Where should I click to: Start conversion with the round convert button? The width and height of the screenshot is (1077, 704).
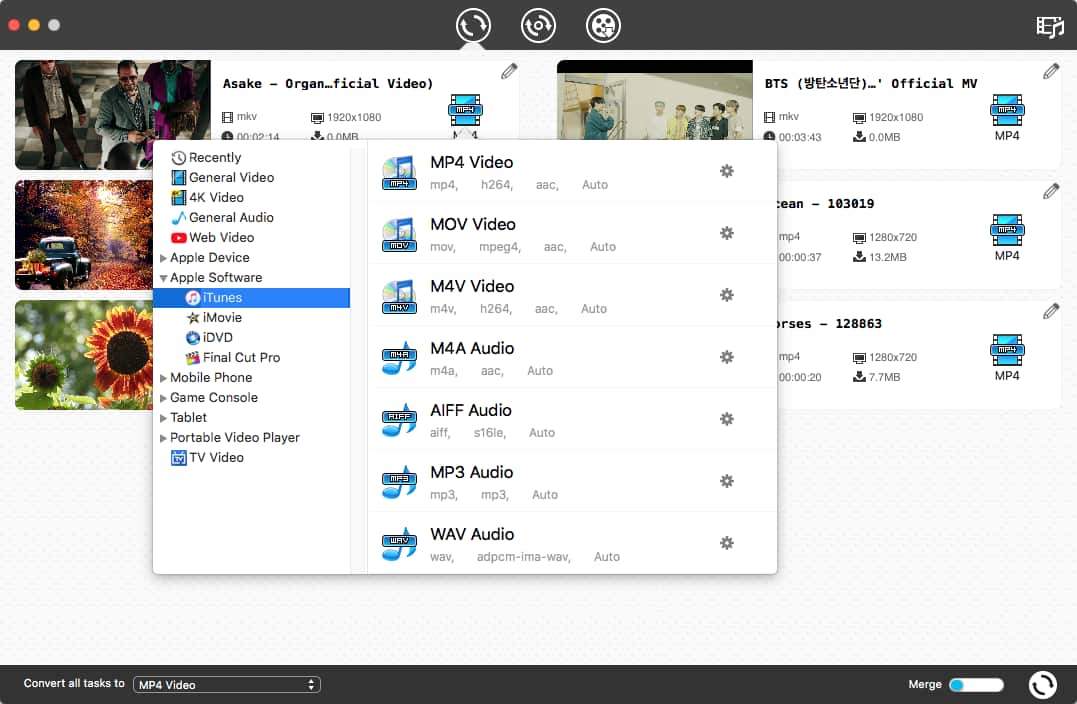tap(1043, 685)
